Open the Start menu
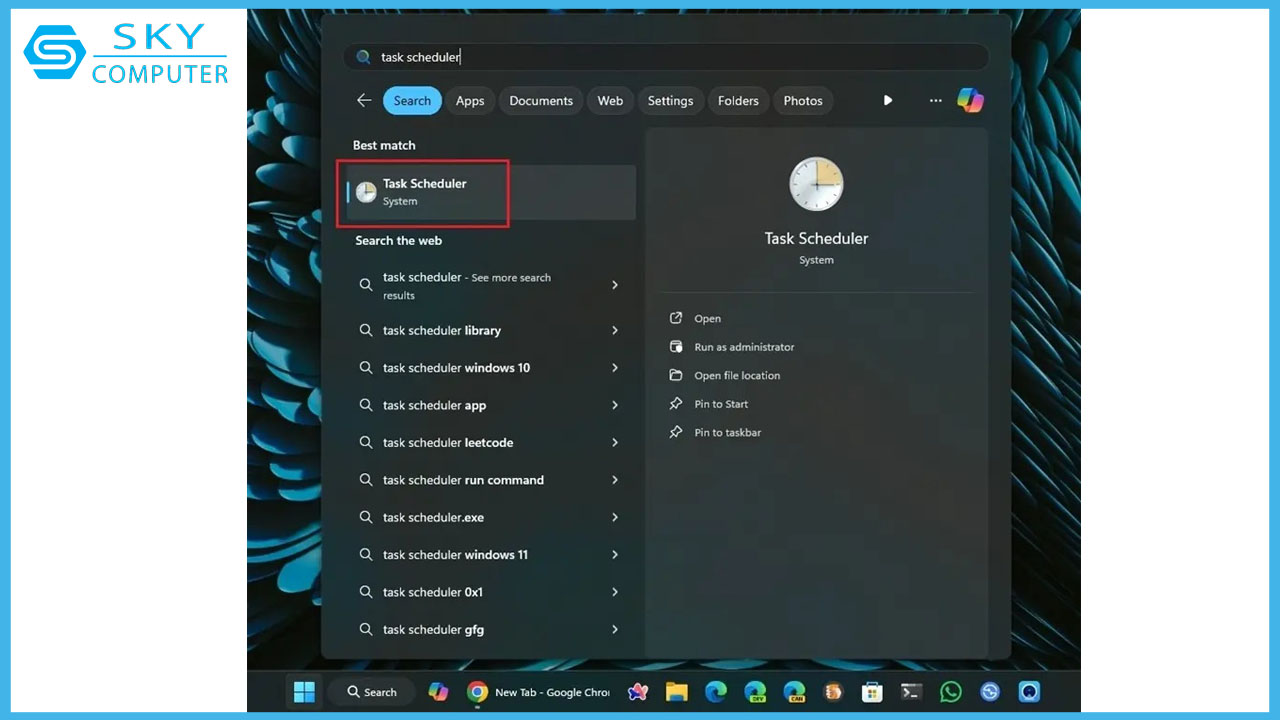This screenshot has width=1280, height=720. 304,691
